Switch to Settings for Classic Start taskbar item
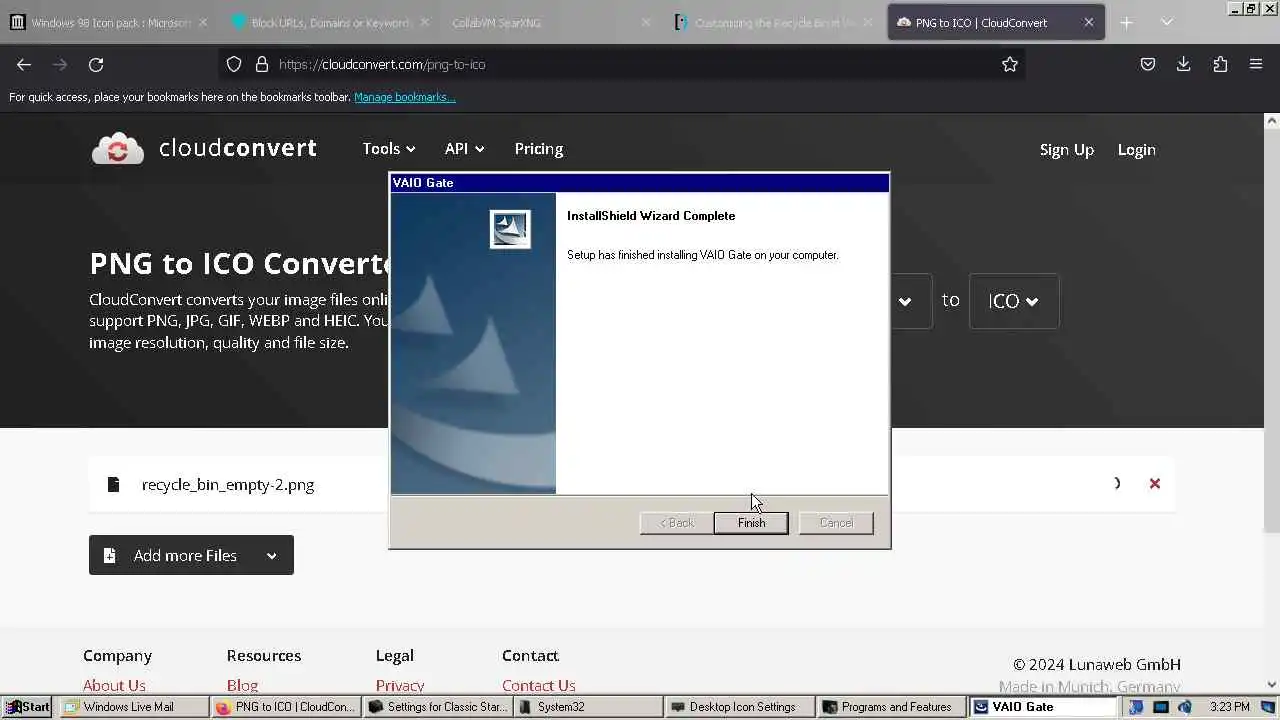The width and height of the screenshot is (1280, 720). point(437,707)
